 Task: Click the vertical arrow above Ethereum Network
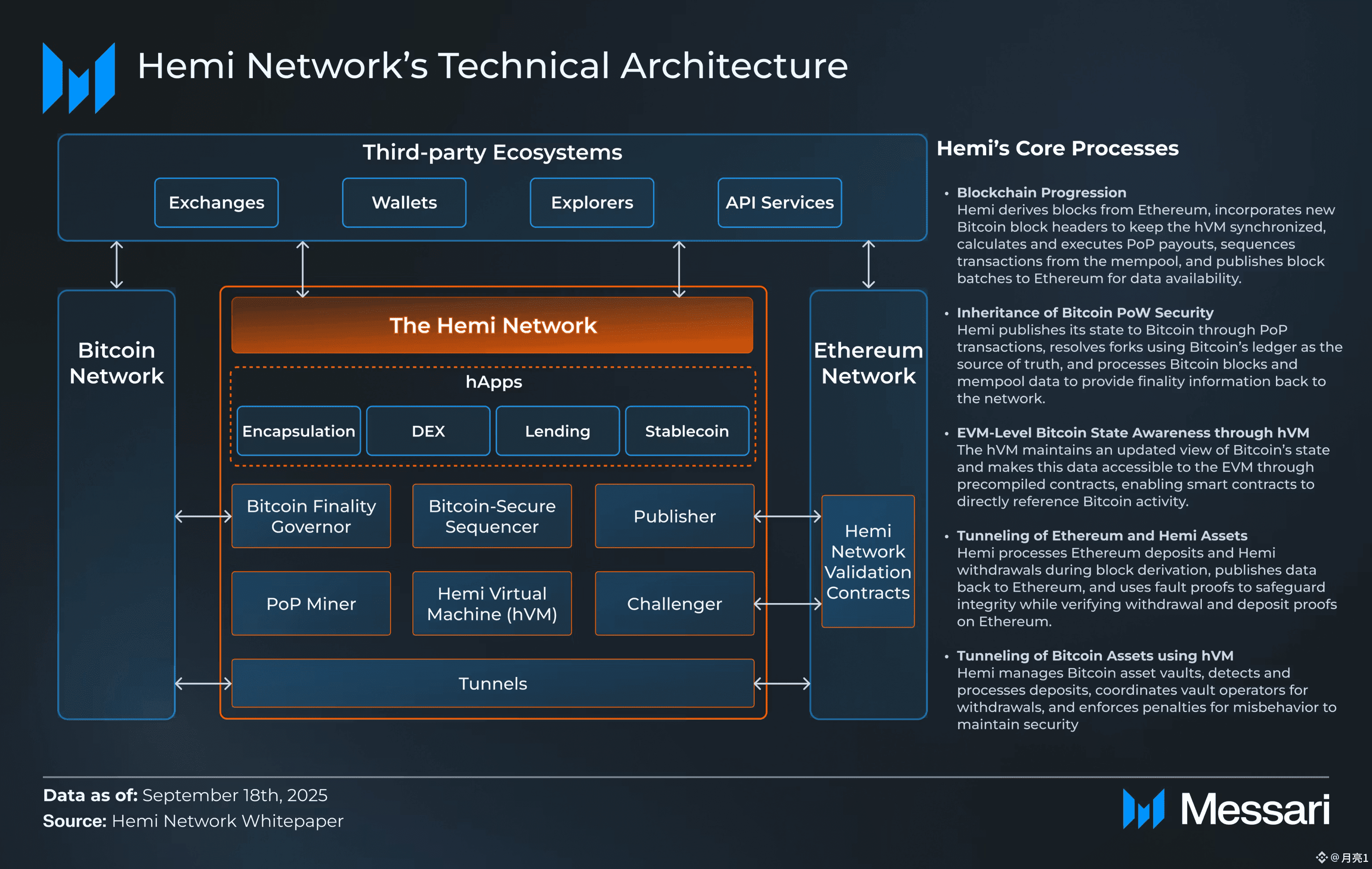(868, 264)
